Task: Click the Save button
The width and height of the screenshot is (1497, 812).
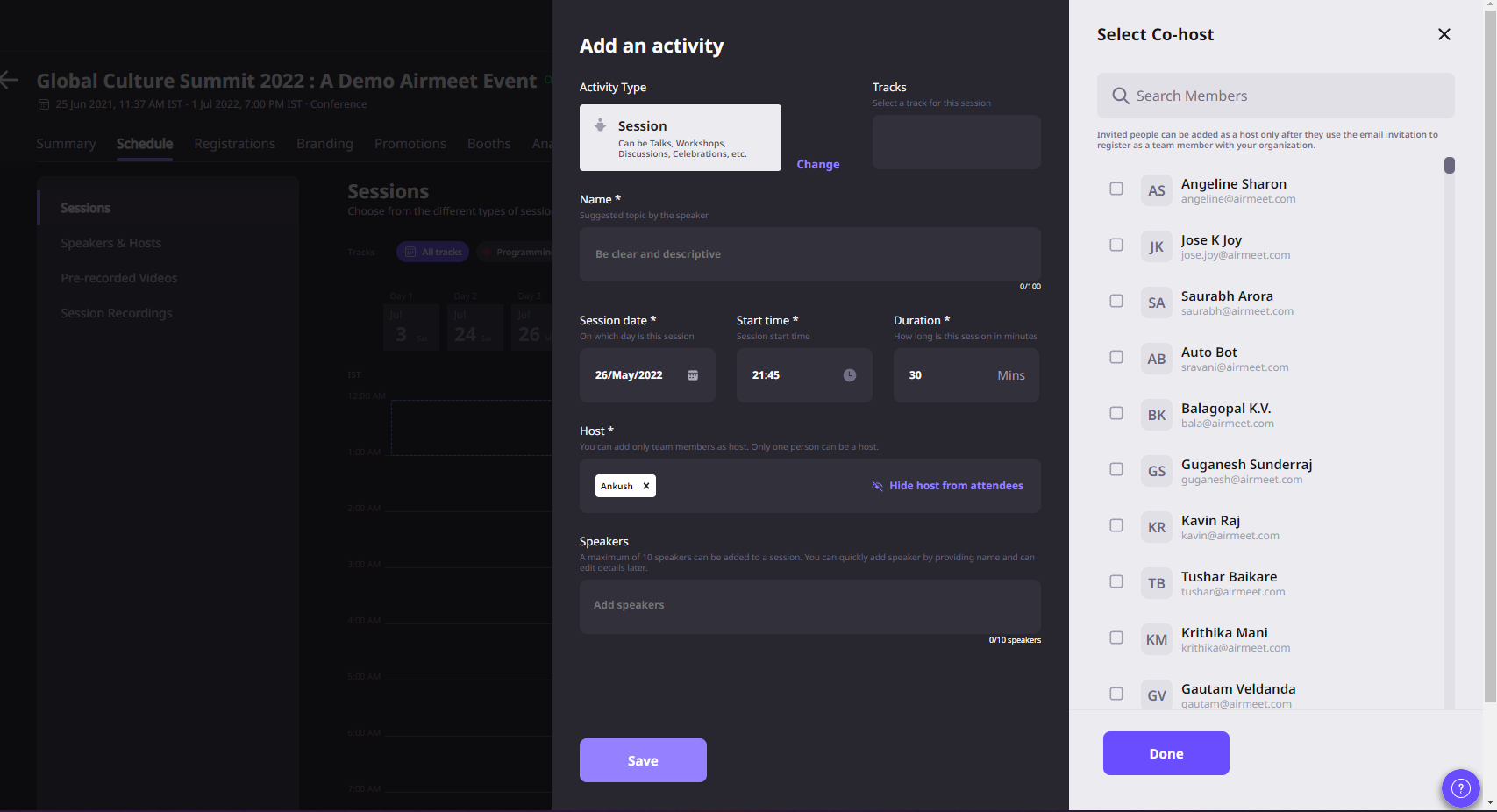Action: [643, 760]
